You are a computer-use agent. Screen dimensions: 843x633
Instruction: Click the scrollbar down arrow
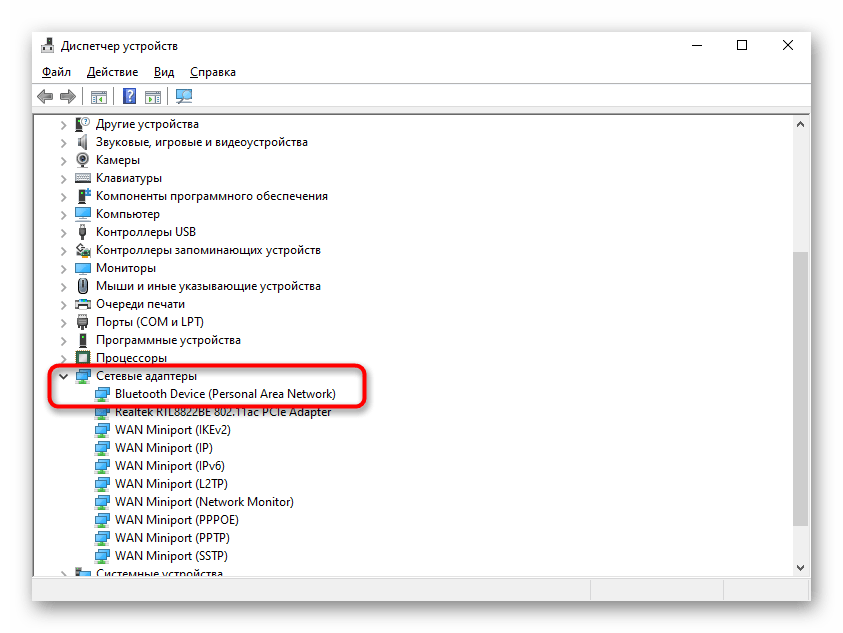tap(801, 568)
